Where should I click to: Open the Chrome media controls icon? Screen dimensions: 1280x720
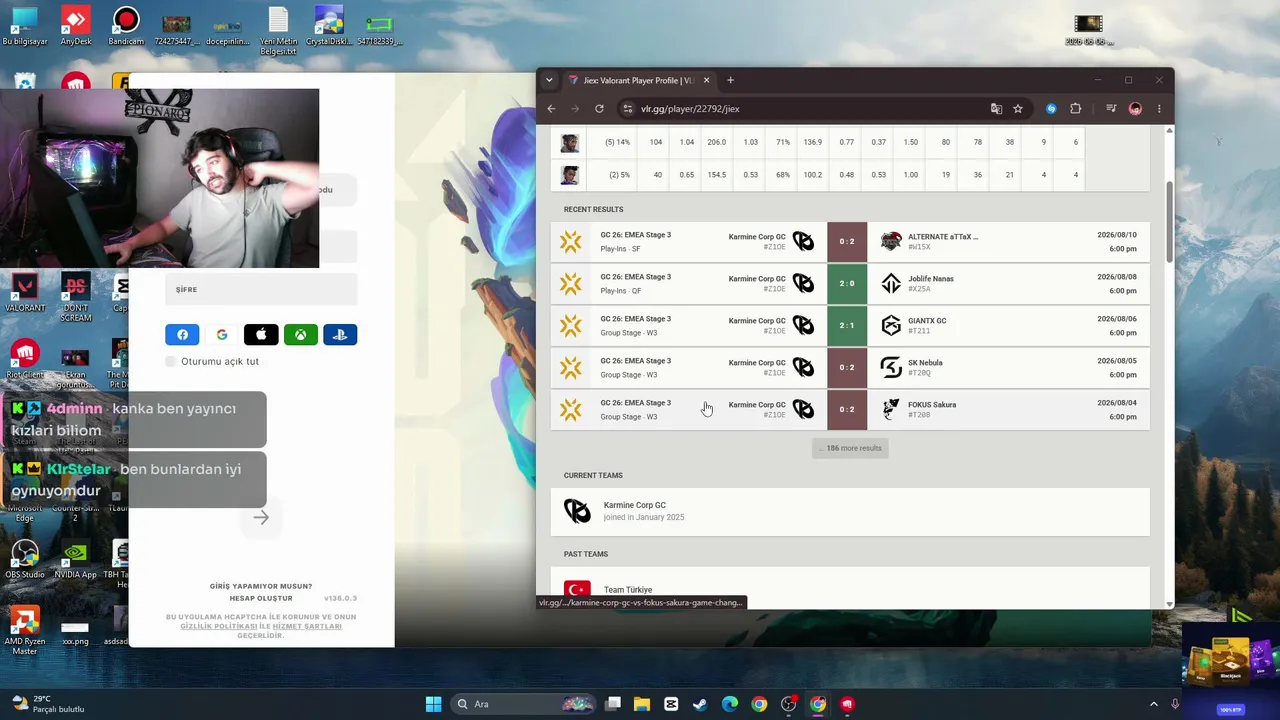[1111, 109]
